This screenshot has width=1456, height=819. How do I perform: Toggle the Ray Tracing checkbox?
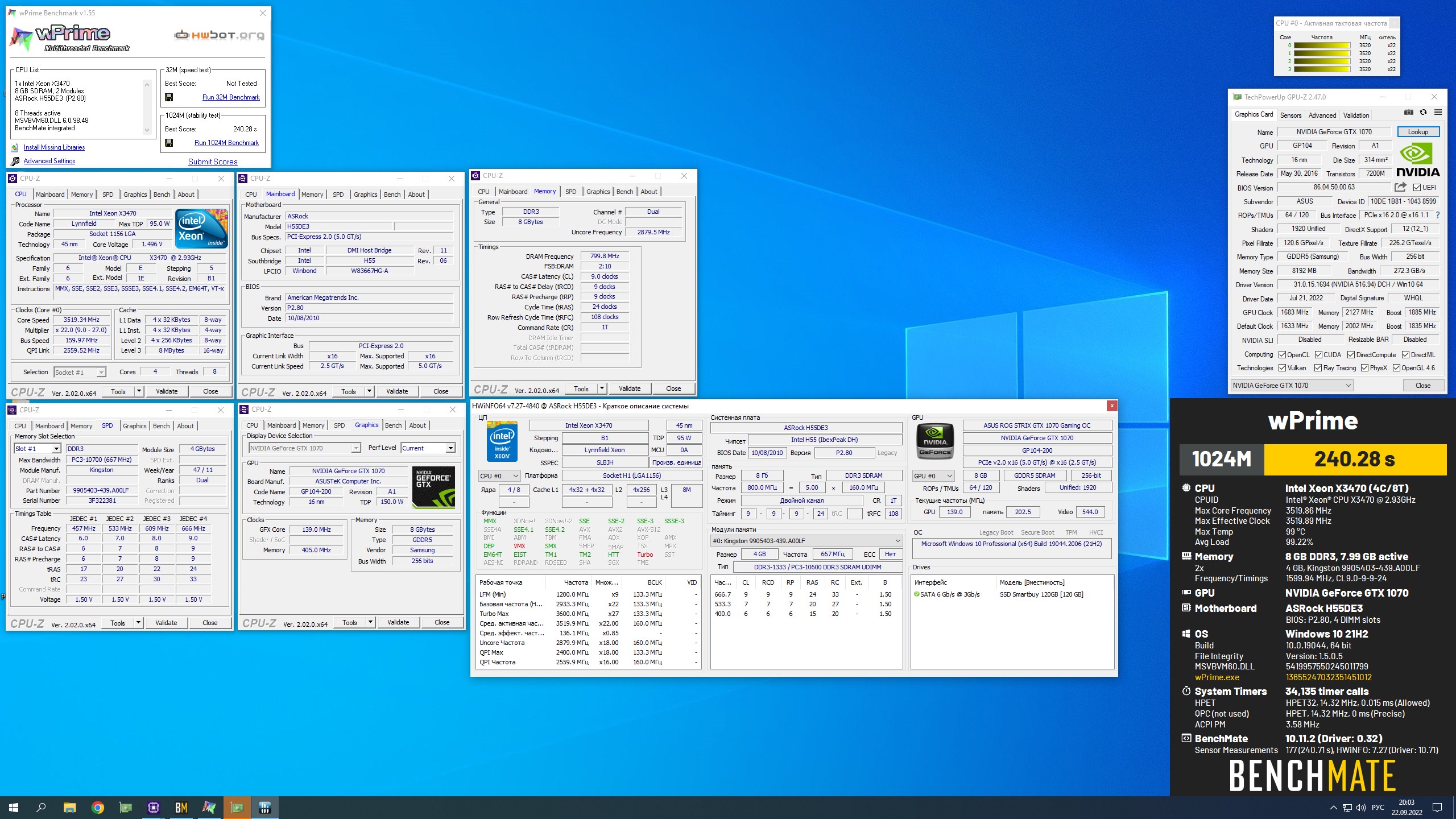[x=1318, y=368]
